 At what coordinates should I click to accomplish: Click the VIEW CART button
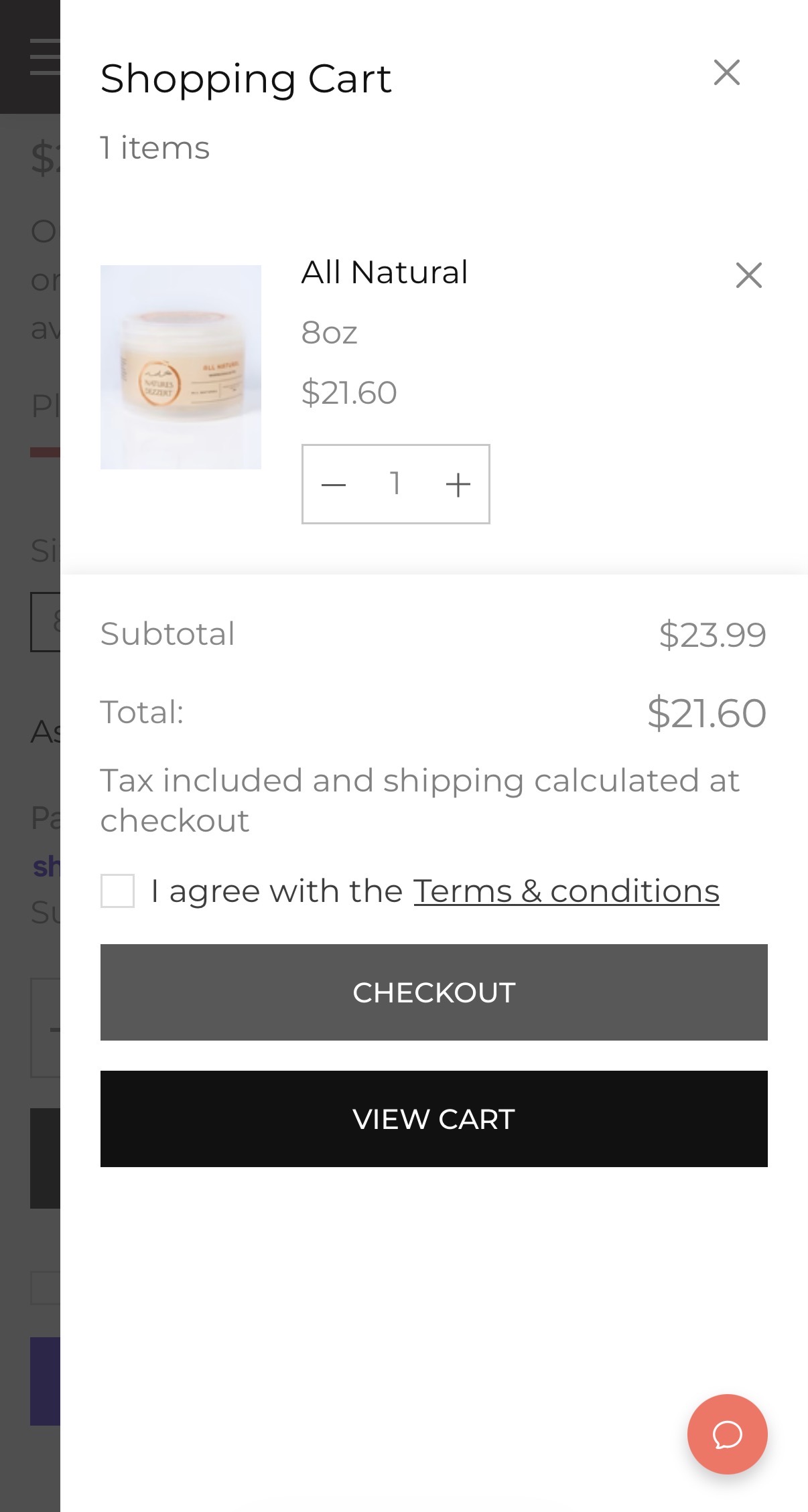434,1120
